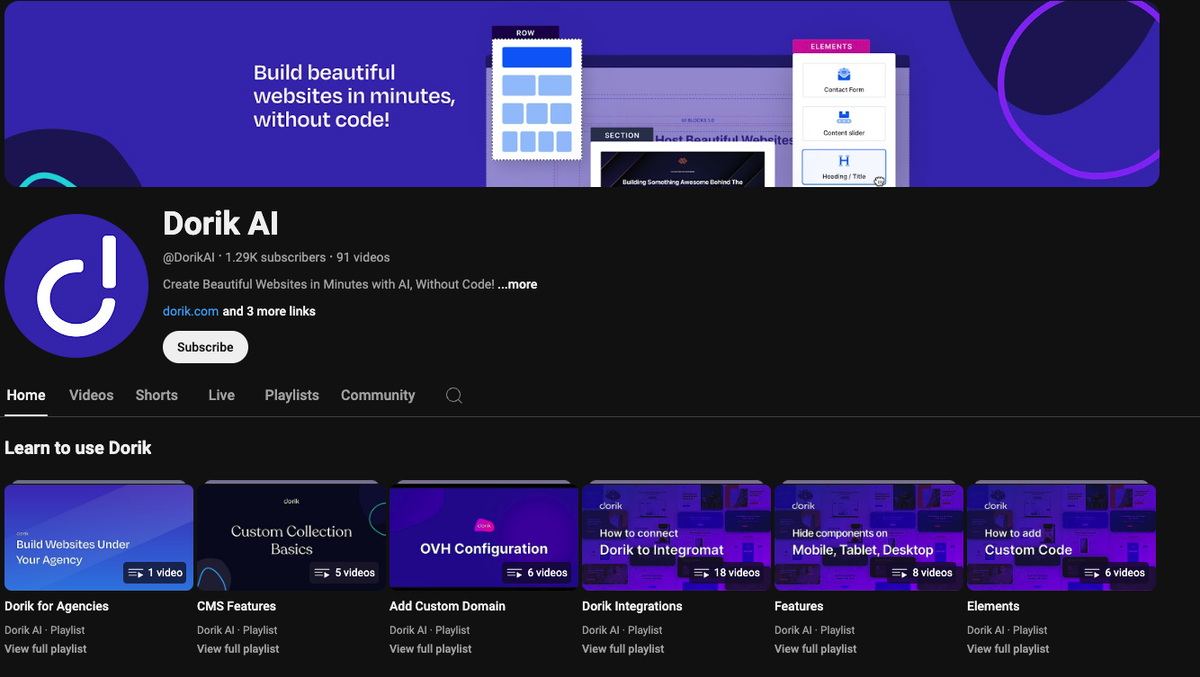Viewport: 1200px width, 677px height.
Task: Open the Live tab
Action: [x=222, y=395]
